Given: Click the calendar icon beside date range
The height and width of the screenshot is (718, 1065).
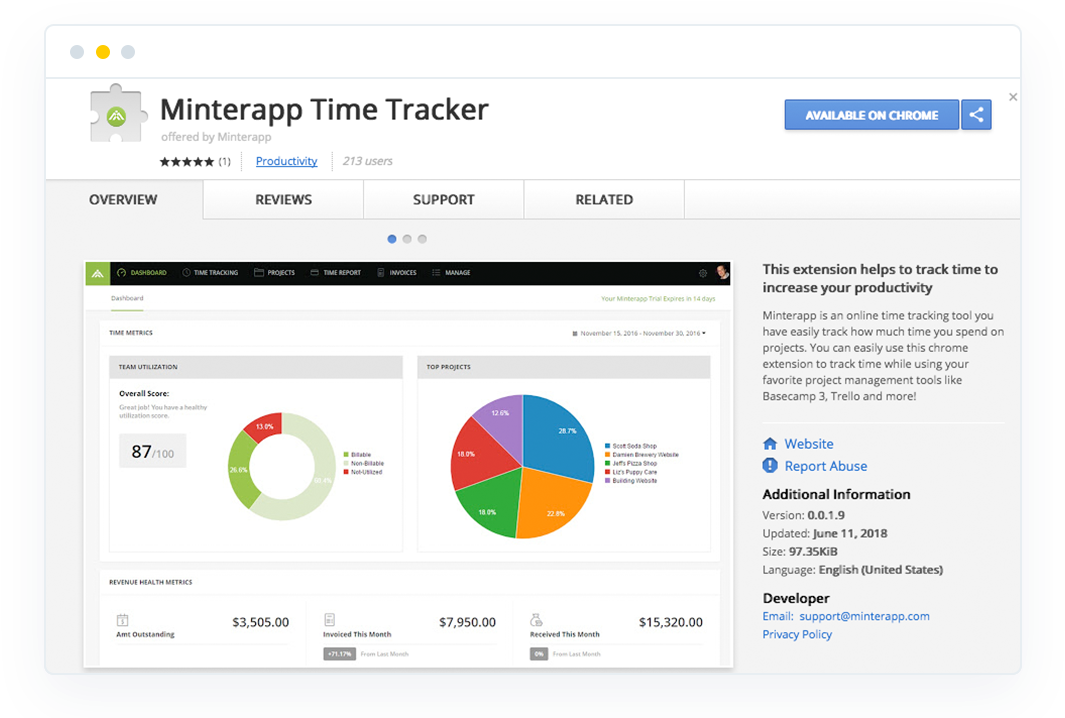Looking at the screenshot, I should [575, 334].
